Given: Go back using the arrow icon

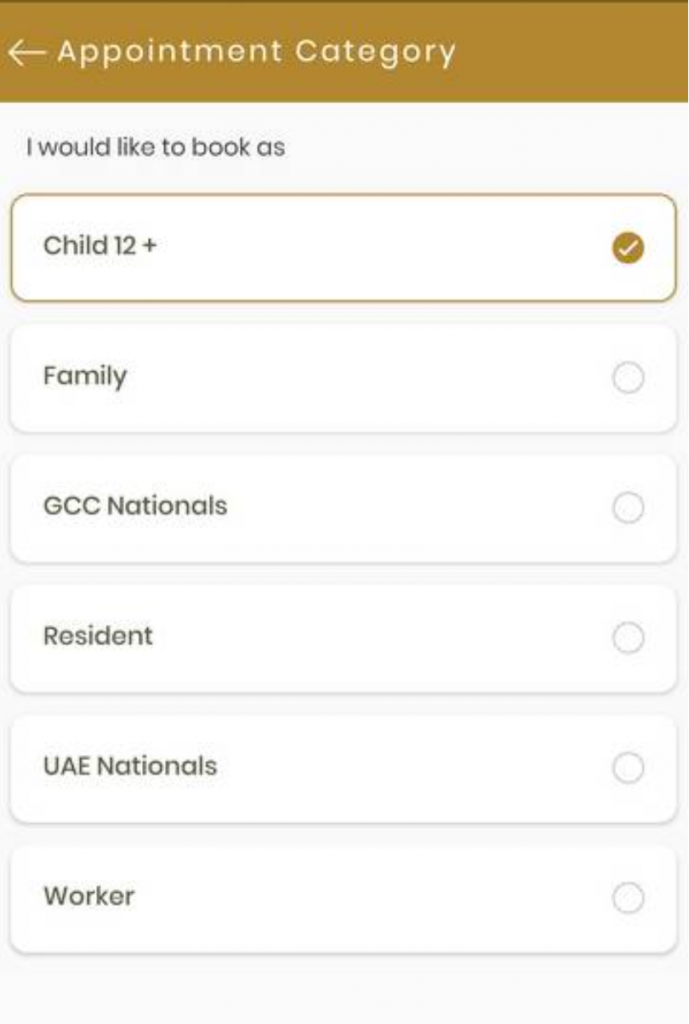Looking at the screenshot, I should 26,52.
